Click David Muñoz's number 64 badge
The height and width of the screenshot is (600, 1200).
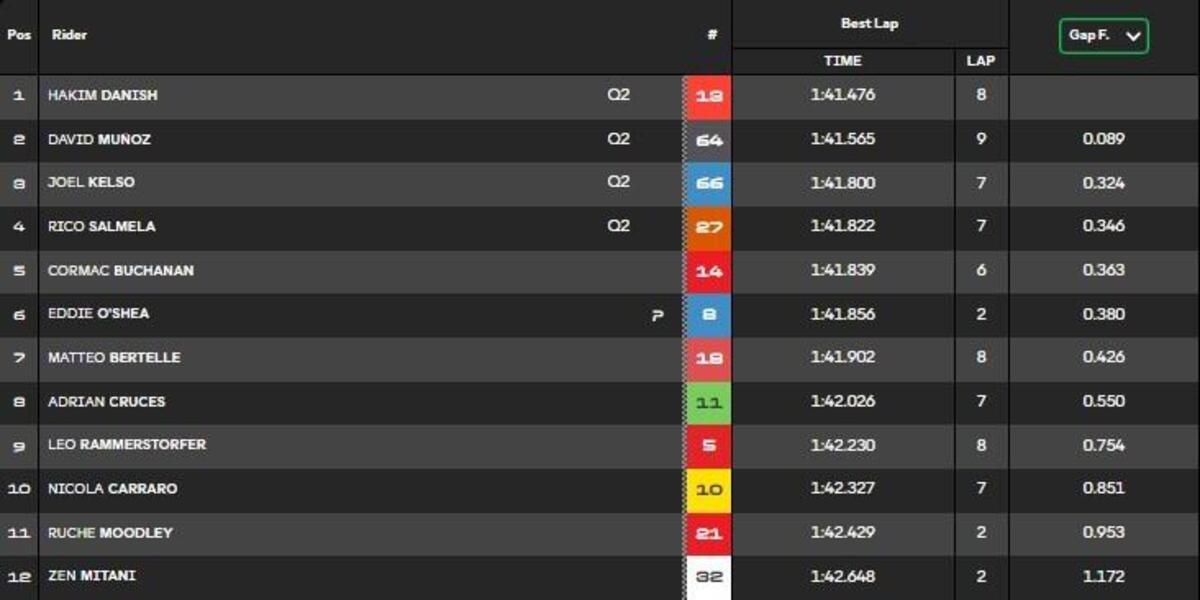[x=708, y=140]
